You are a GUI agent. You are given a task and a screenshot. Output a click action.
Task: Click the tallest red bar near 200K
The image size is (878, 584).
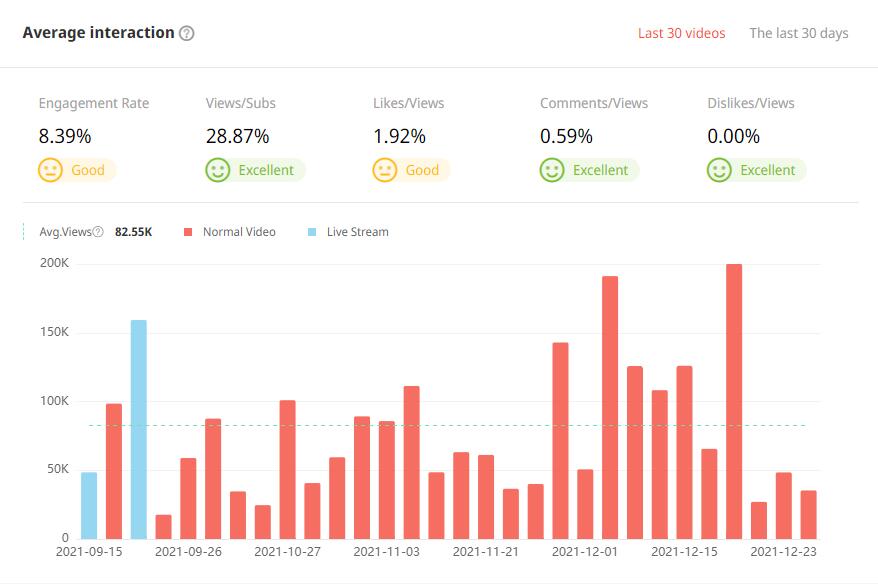click(x=734, y=400)
